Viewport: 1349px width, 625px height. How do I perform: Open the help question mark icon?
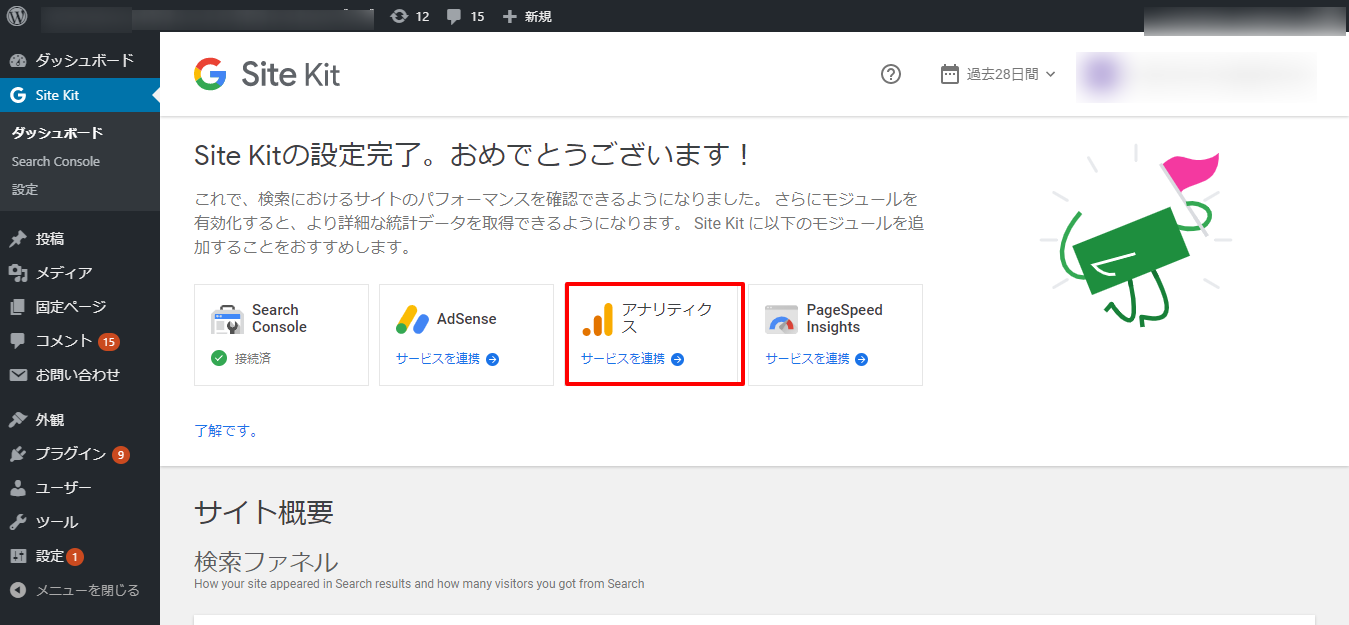(x=891, y=74)
